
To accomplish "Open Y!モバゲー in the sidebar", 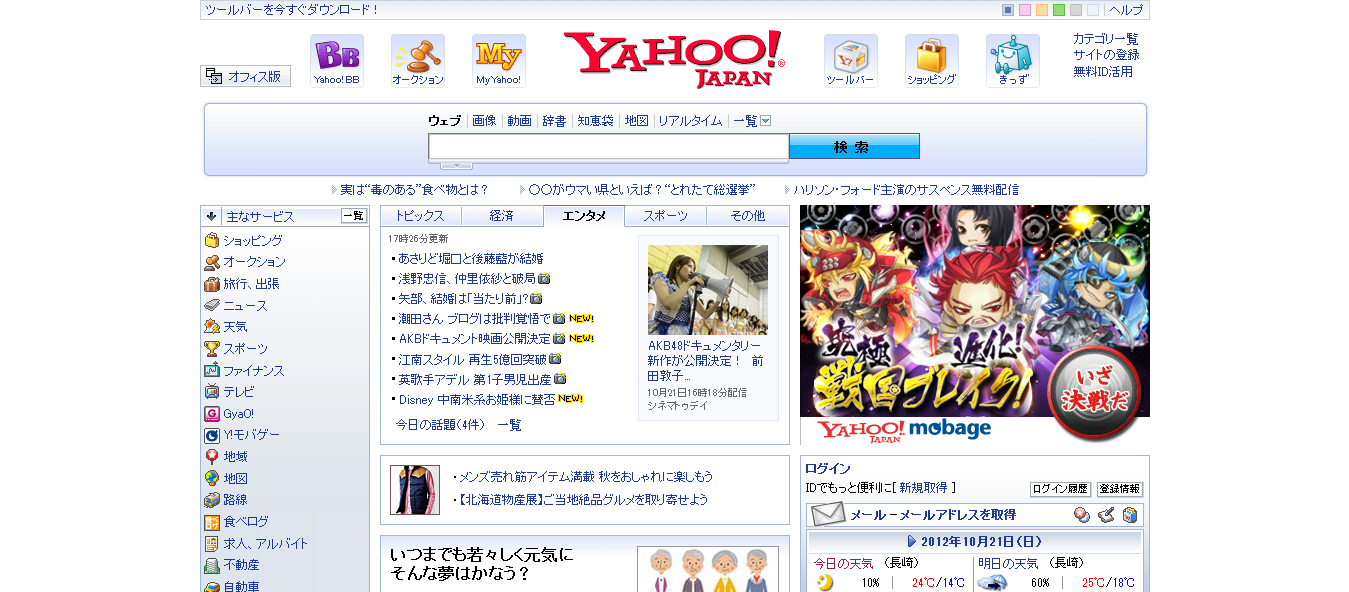I will pos(251,435).
